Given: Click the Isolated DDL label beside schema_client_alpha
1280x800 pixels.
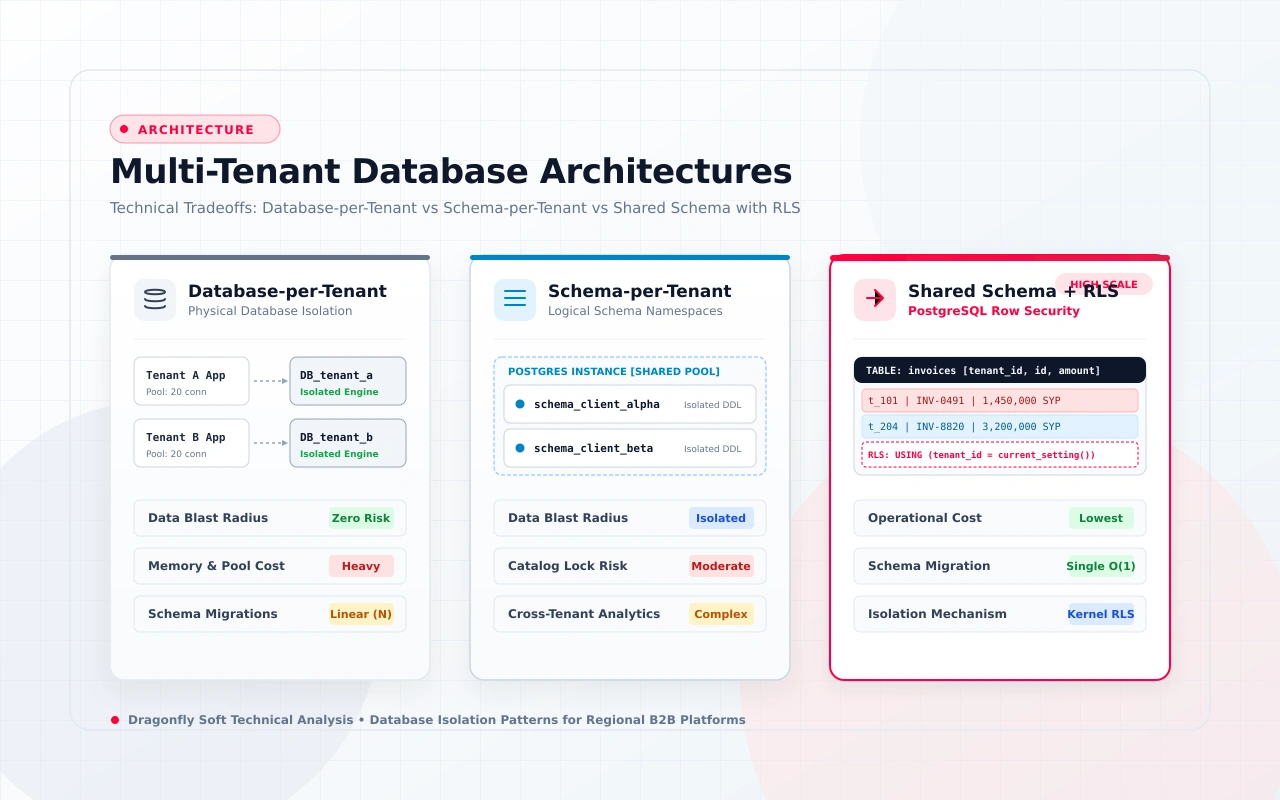Looking at the screenshot, I should [713, 405].
